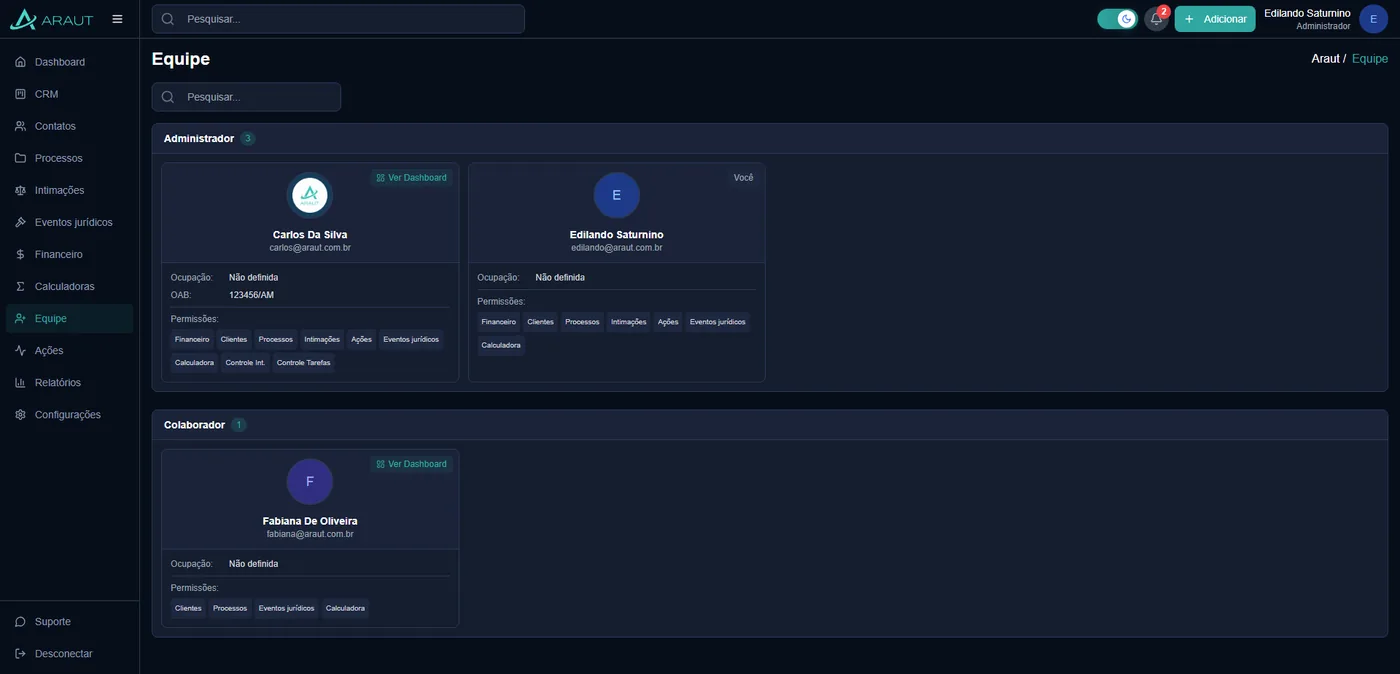Click Edilando Saturnino name in header
The height and width of the screenshot is (674, 1400).
[x=1307, y=13]
